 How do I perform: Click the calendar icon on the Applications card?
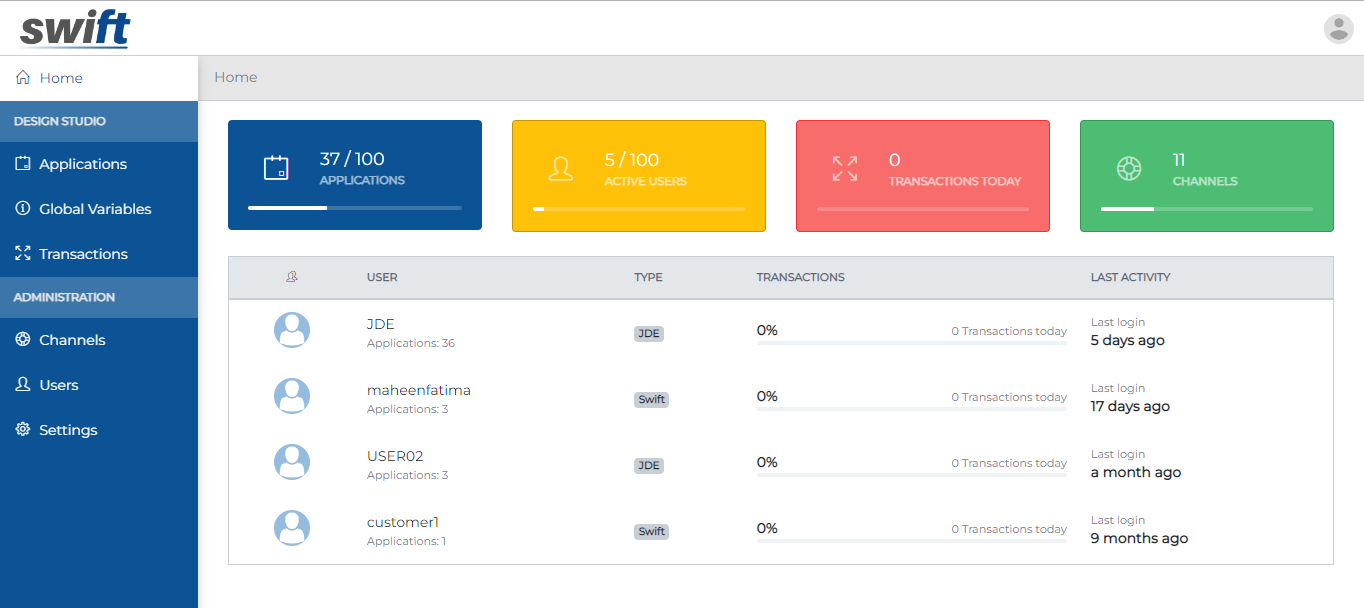click(278, 168)
